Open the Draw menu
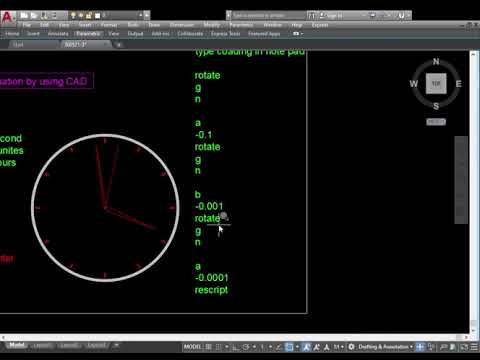This screenshot has height=360, width=480. [154, 25]
